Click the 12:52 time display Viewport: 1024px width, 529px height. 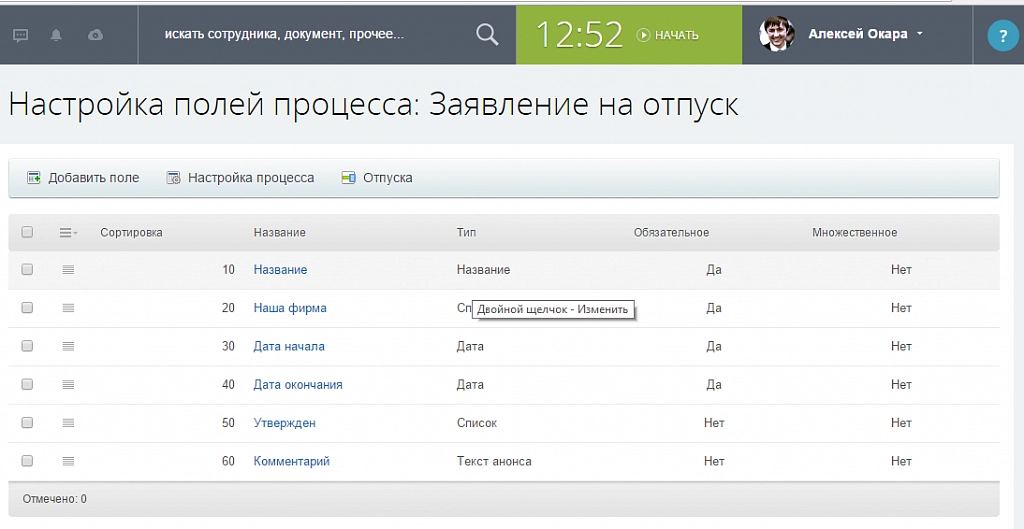[x=579, y=35]
